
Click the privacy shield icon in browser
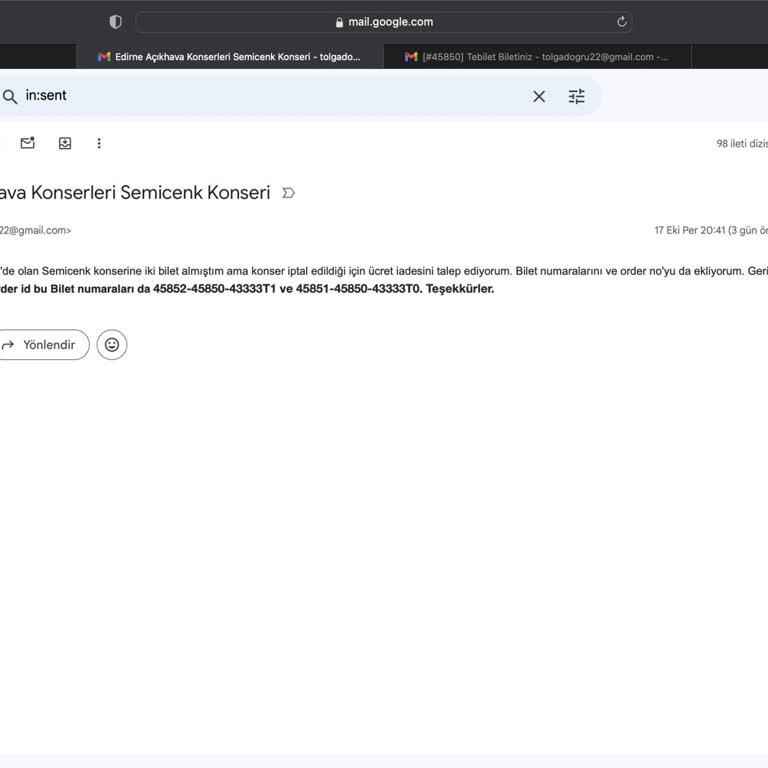115,22
